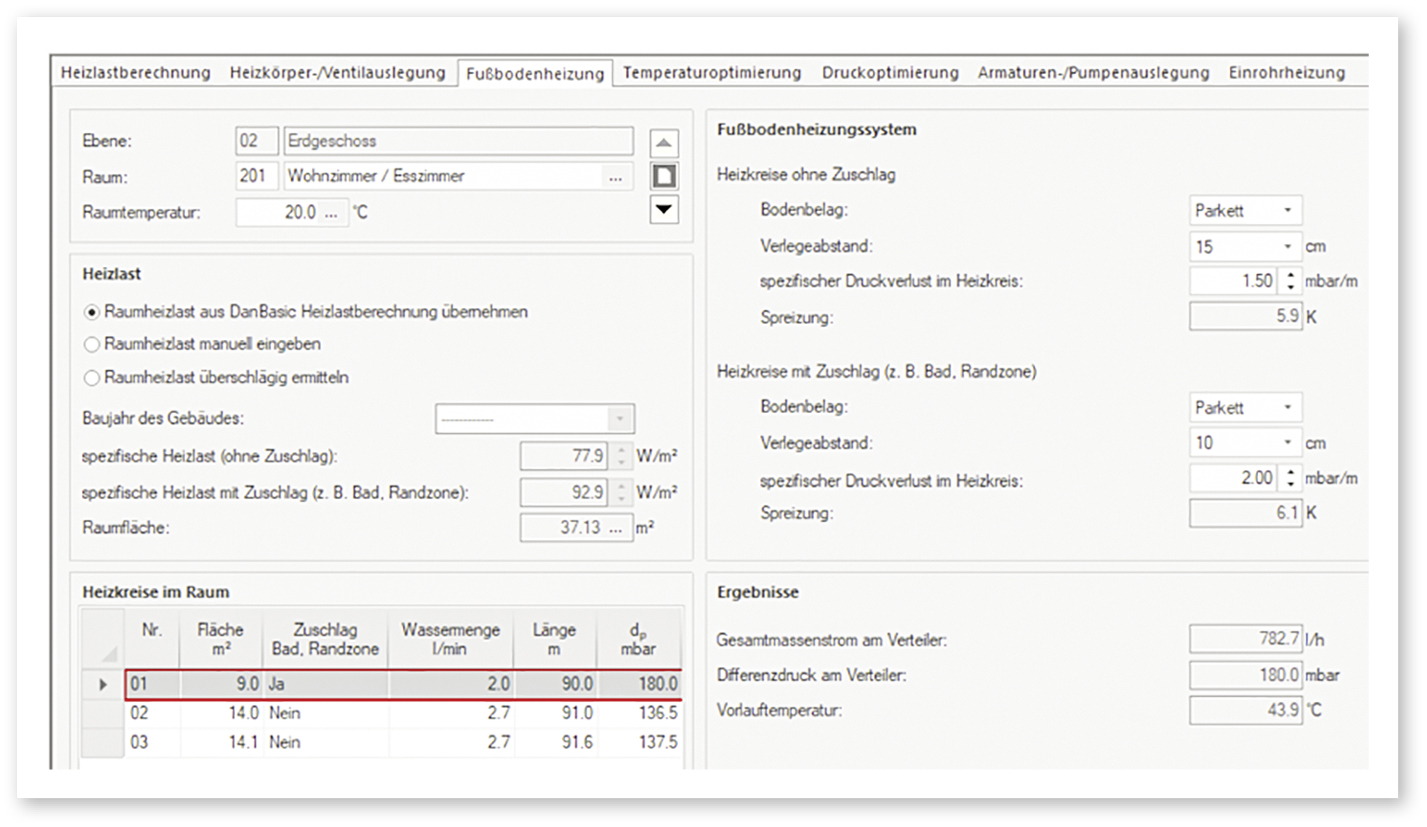This screenshot has height=827, width=1427.
Task: Click ellipsis button in Raumfläche field
Action: (x=615, y=528)
